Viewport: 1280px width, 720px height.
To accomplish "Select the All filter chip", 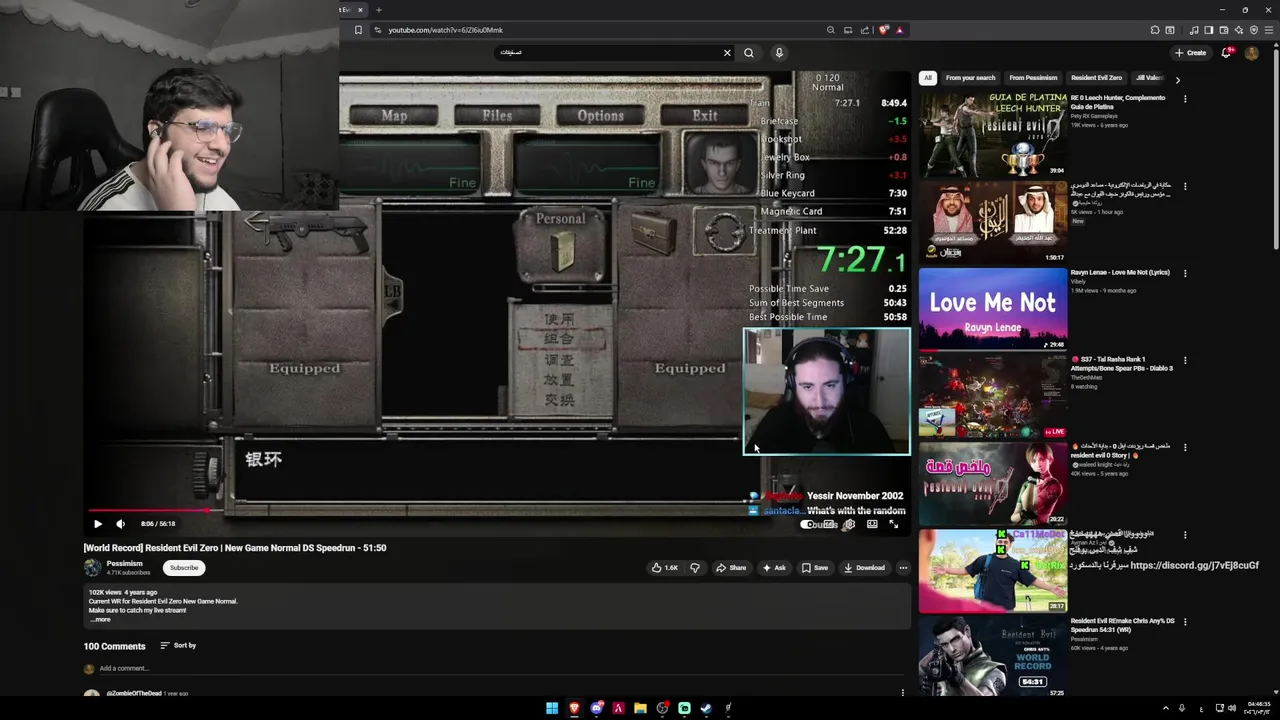I will [x=928, y=78].
